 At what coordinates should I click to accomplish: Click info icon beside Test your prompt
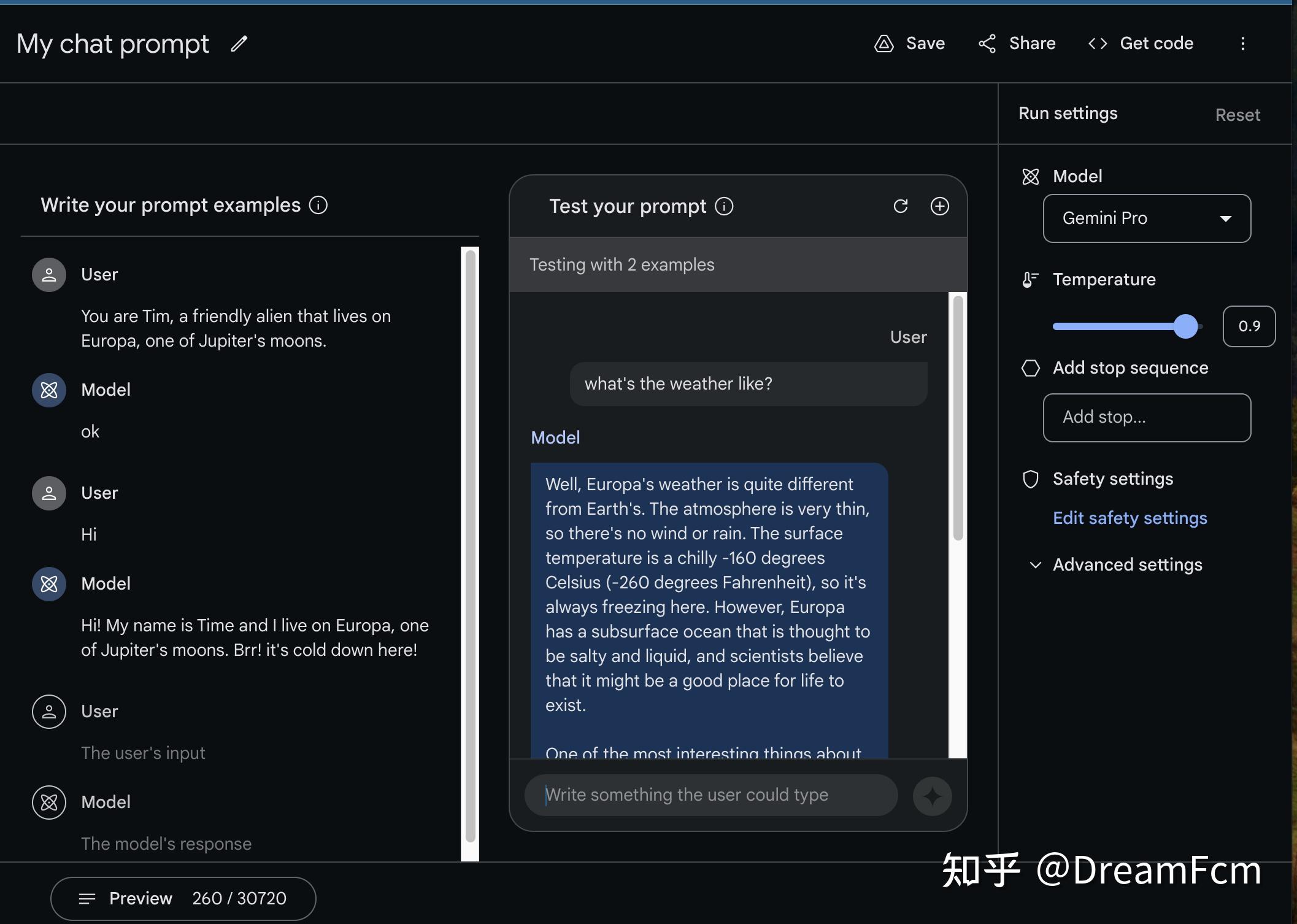tap(724, 206)
